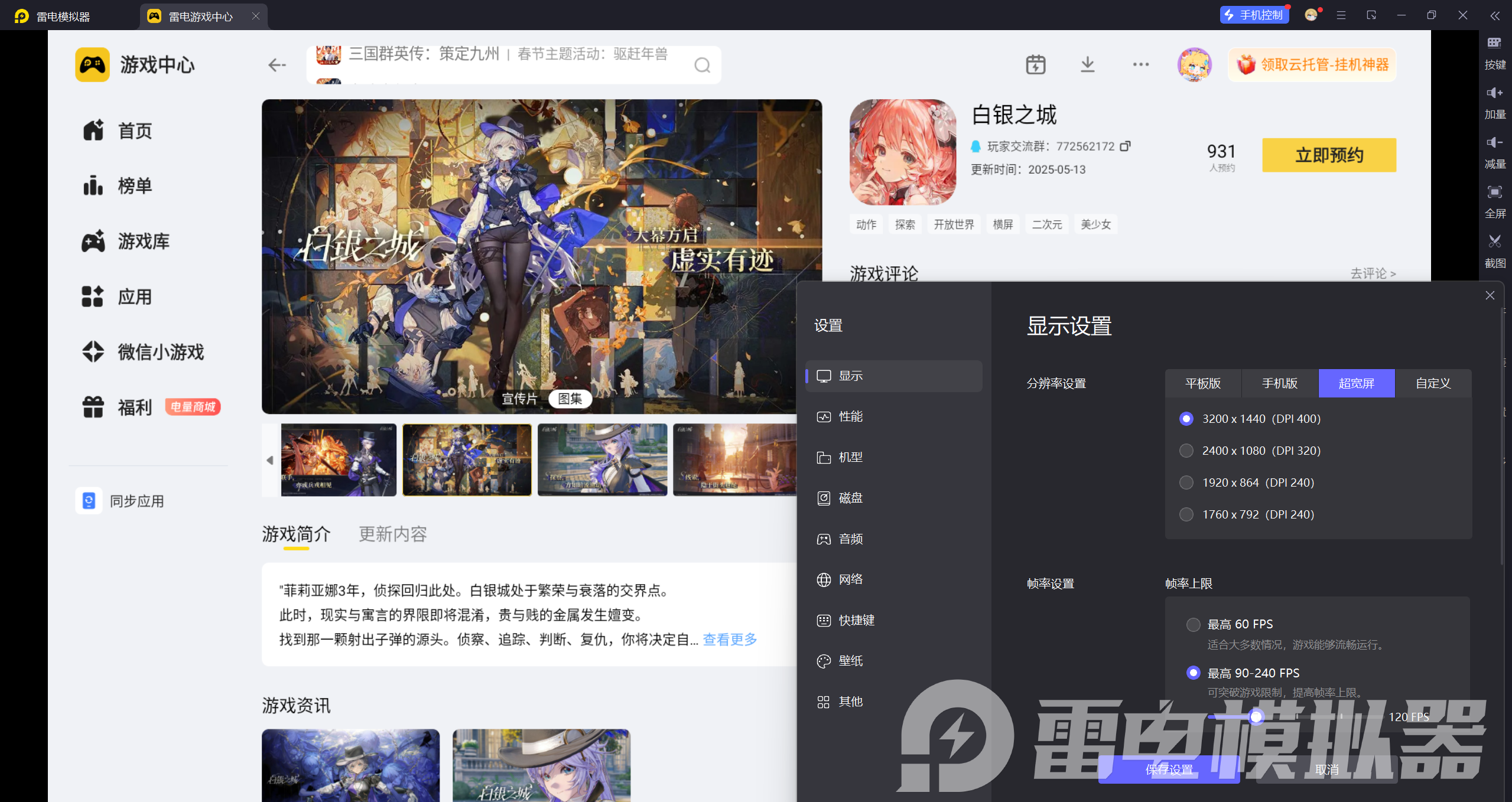Click the 二次元 tag

coord(1046,224)
